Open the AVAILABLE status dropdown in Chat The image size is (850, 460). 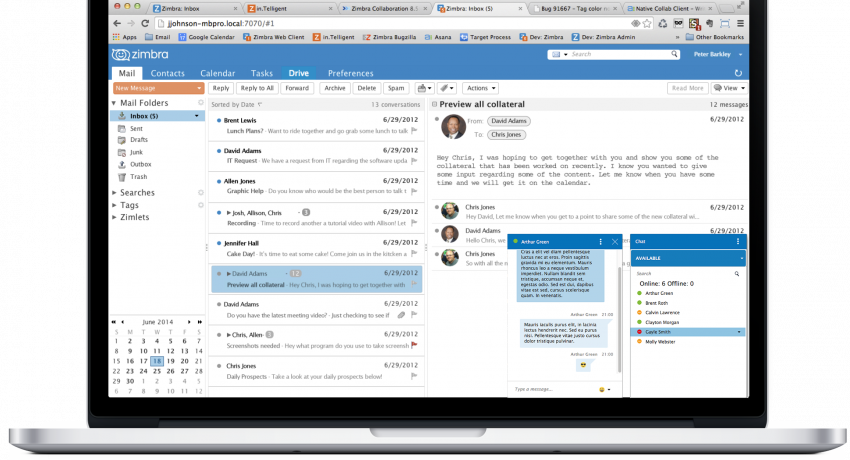pyautogui.click(x=742, y=258)
